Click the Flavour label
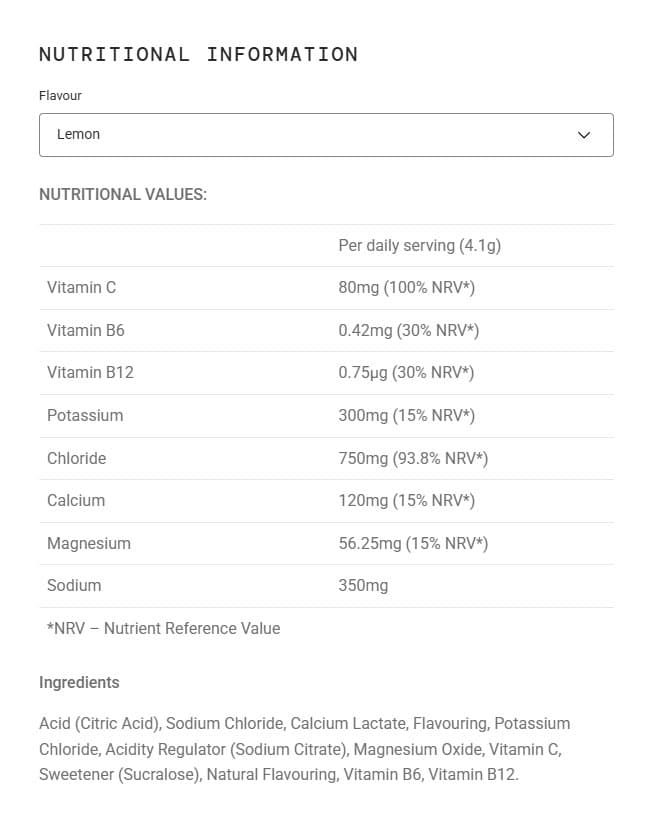651x828 pixels. (60, 96)
